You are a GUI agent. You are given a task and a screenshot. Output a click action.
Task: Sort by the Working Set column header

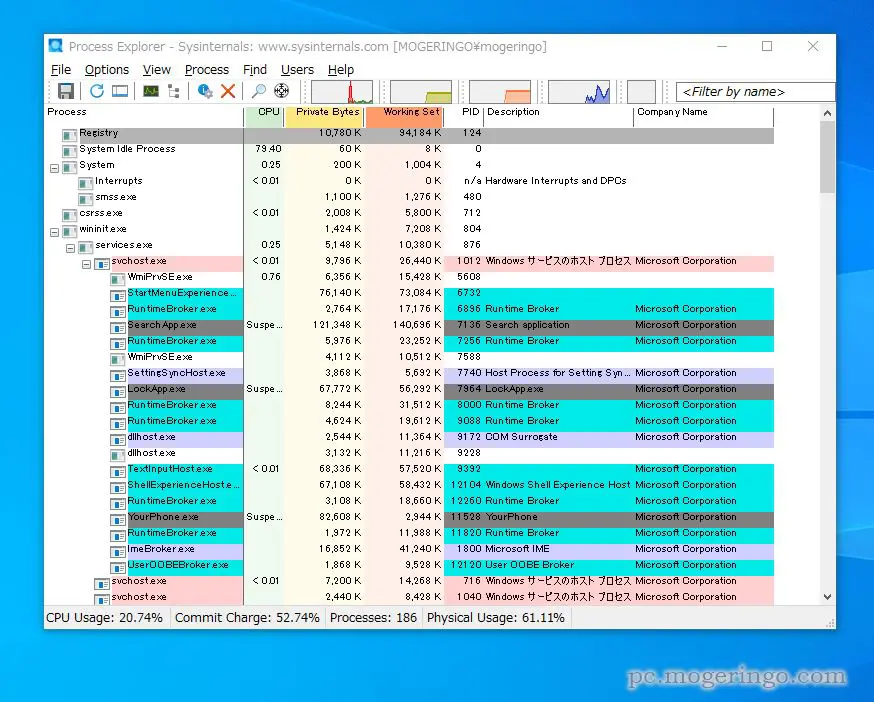coord(405,112)
